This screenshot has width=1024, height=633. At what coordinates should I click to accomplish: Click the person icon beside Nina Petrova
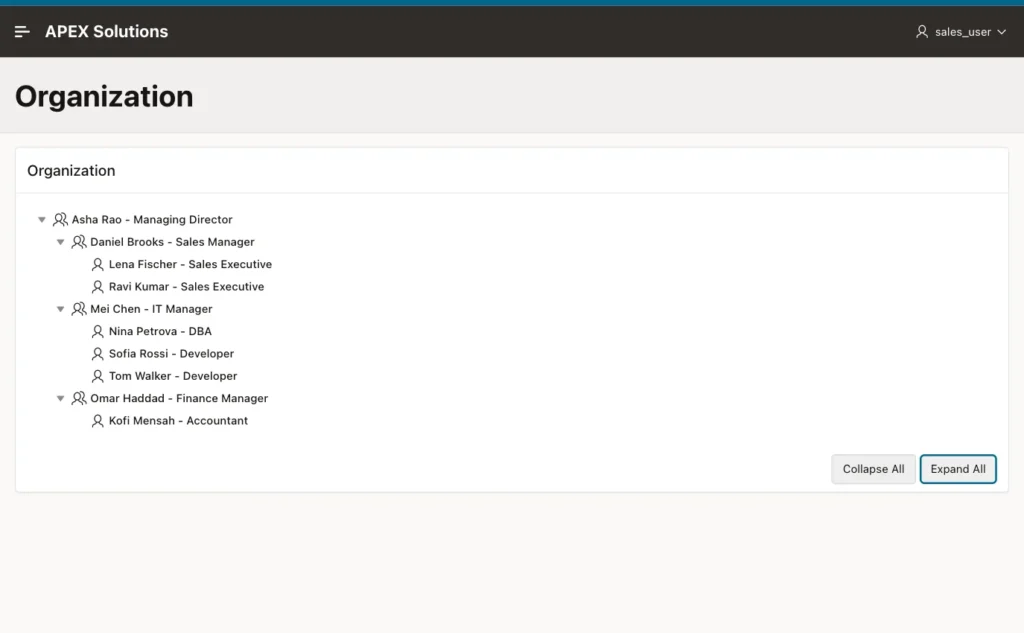(97, 331)
